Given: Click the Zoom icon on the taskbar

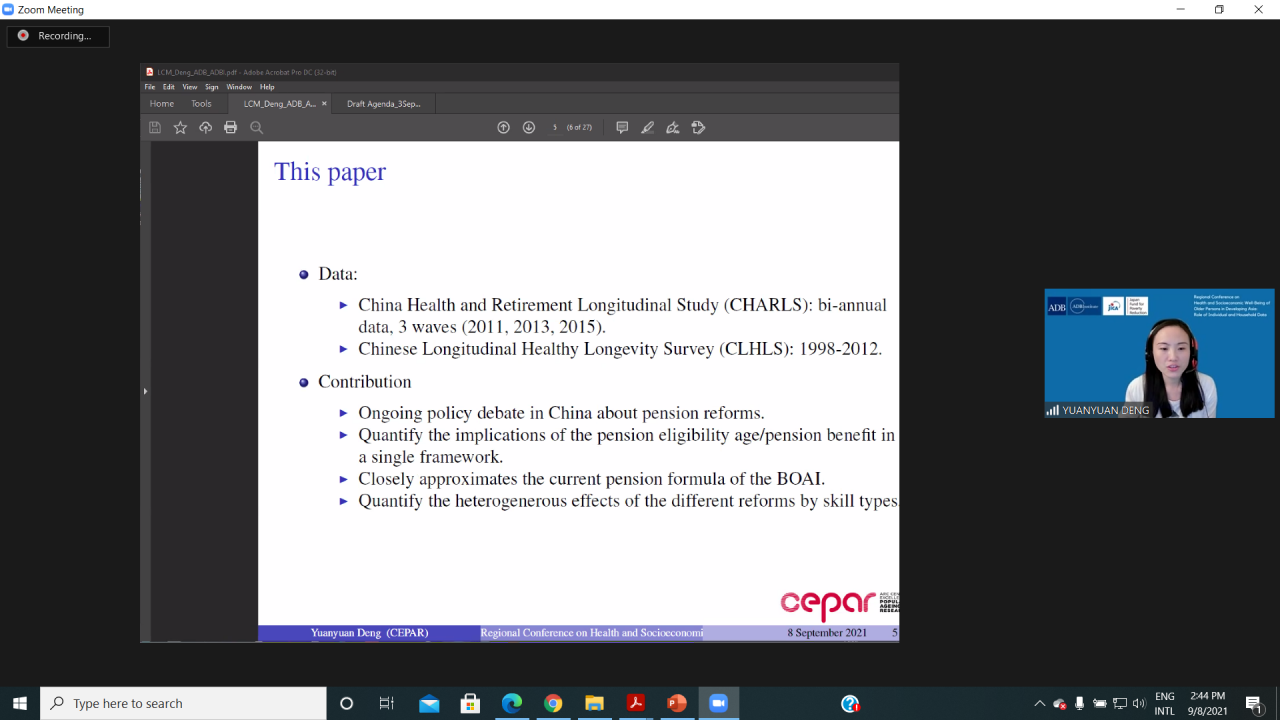Looking at the screenshot, I should tap(718, 703).
